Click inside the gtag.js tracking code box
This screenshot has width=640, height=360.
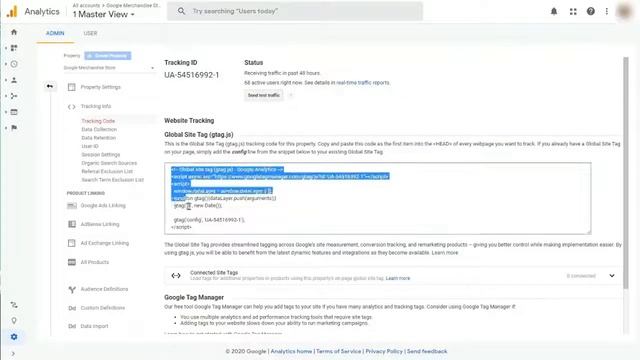tap(378, 198)
